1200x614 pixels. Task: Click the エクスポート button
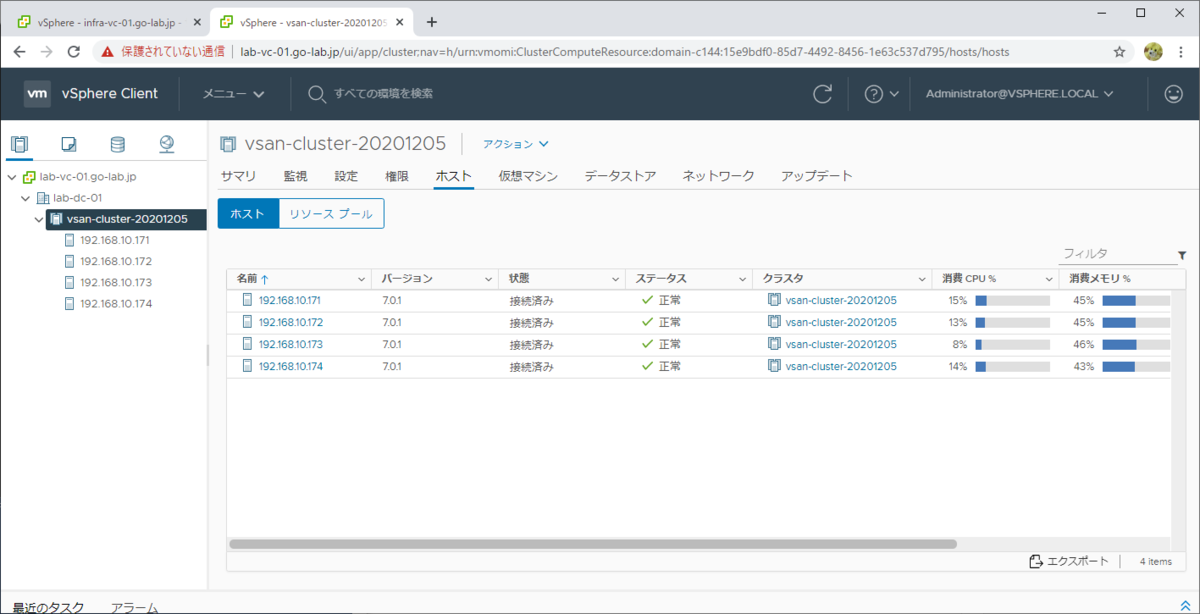[x=1069, y=561]
